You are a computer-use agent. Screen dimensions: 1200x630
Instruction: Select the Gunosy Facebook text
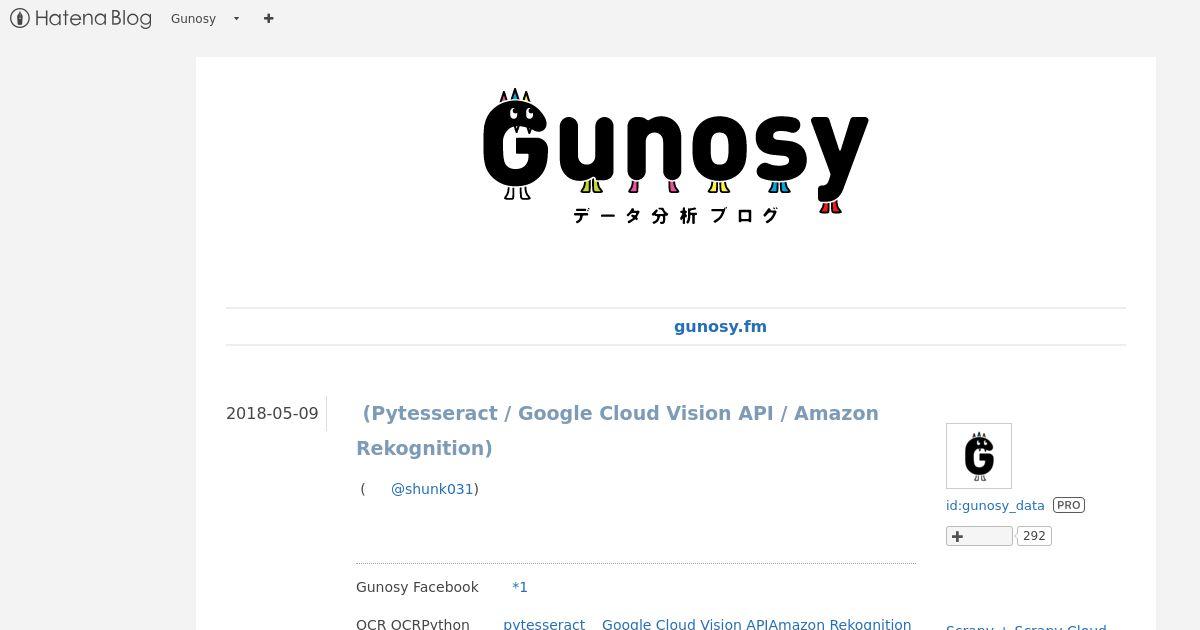click(x=417, y=587)
